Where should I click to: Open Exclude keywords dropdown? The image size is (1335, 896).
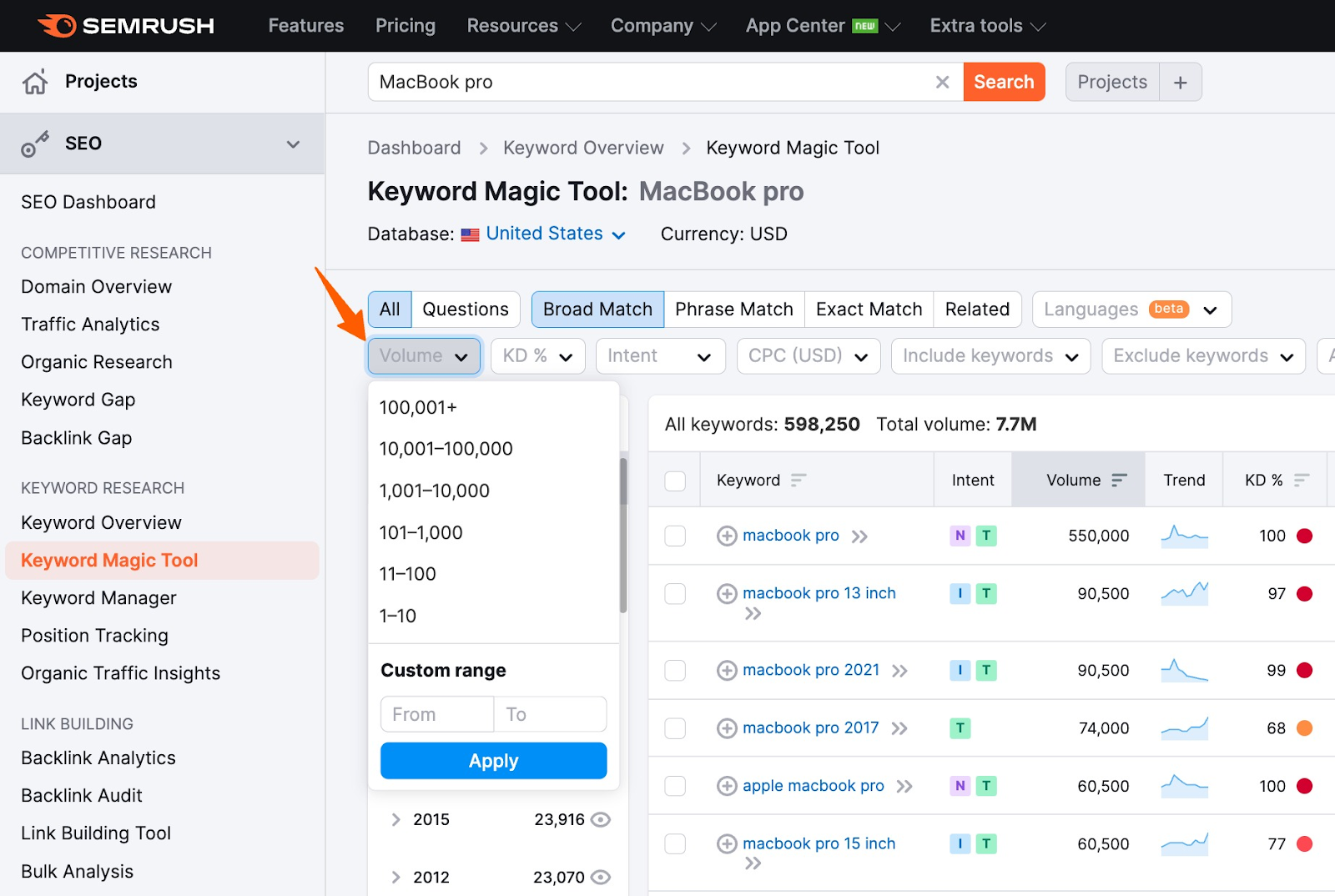point(1203,356)
